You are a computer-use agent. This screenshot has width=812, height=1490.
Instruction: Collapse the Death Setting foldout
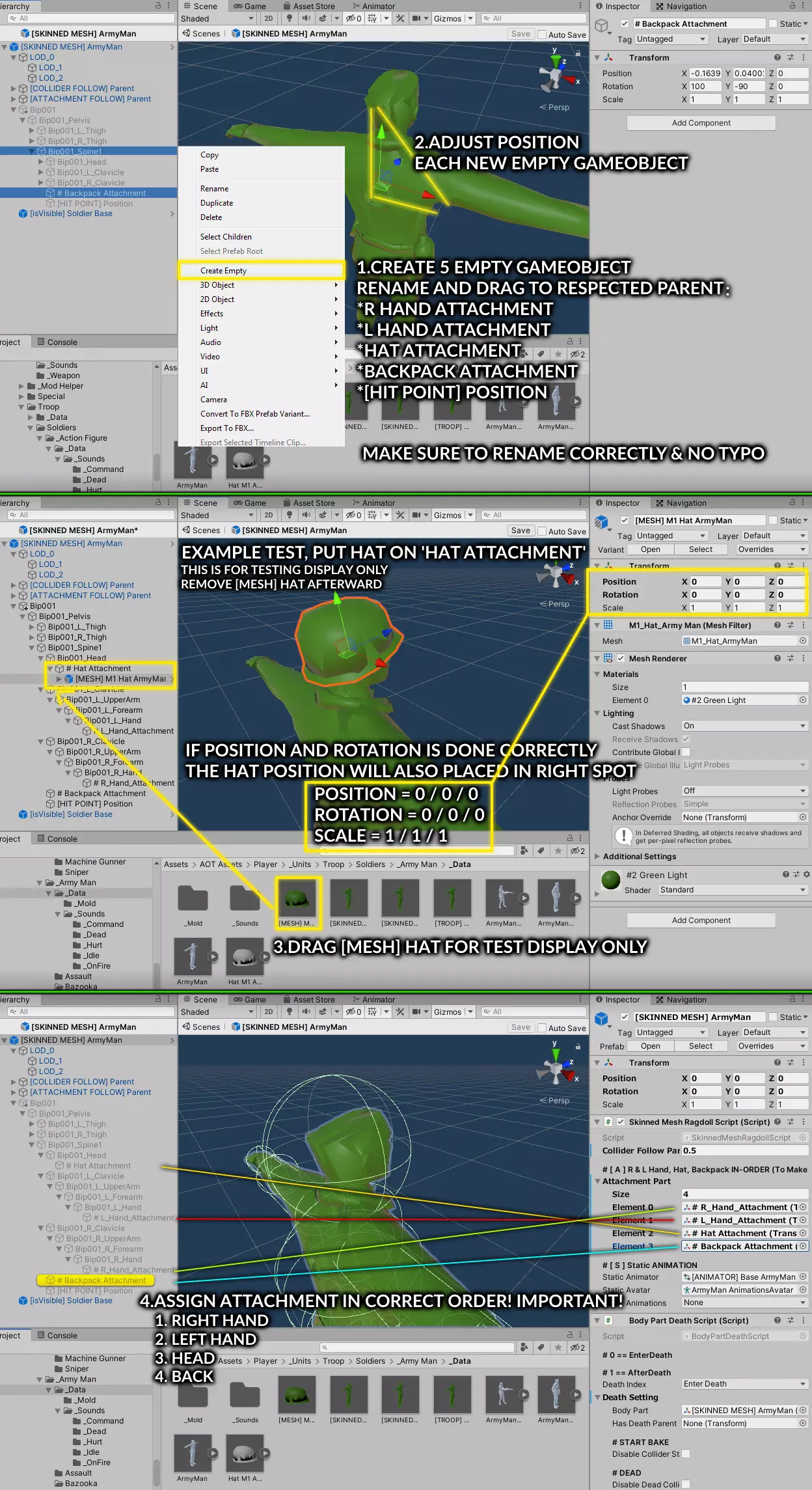point(597,1397)
